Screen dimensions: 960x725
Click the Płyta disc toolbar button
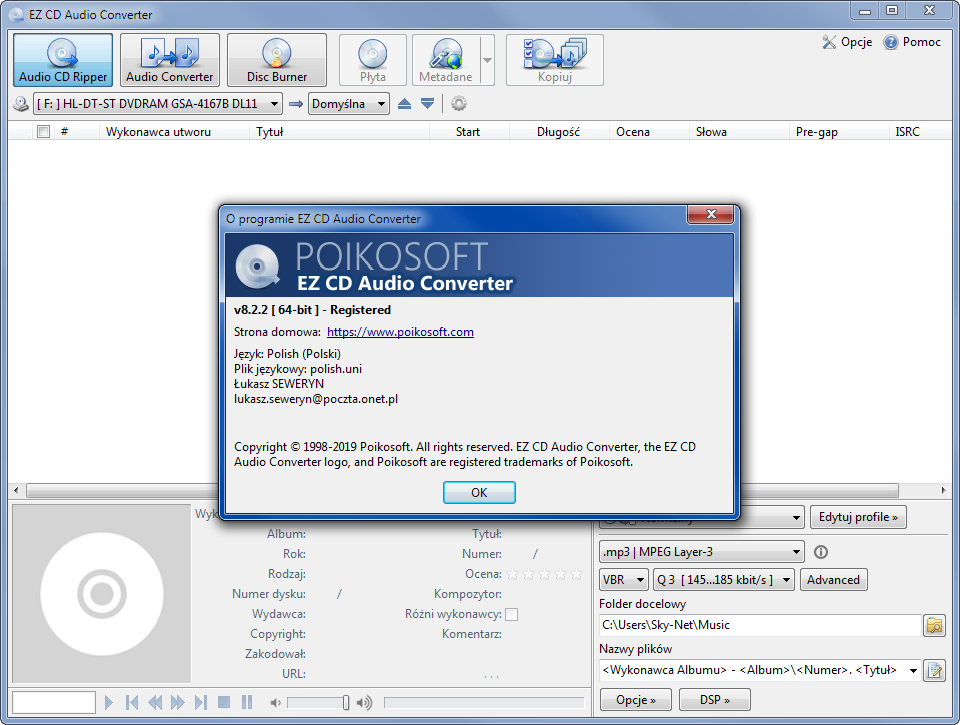[x=373, y=60]
